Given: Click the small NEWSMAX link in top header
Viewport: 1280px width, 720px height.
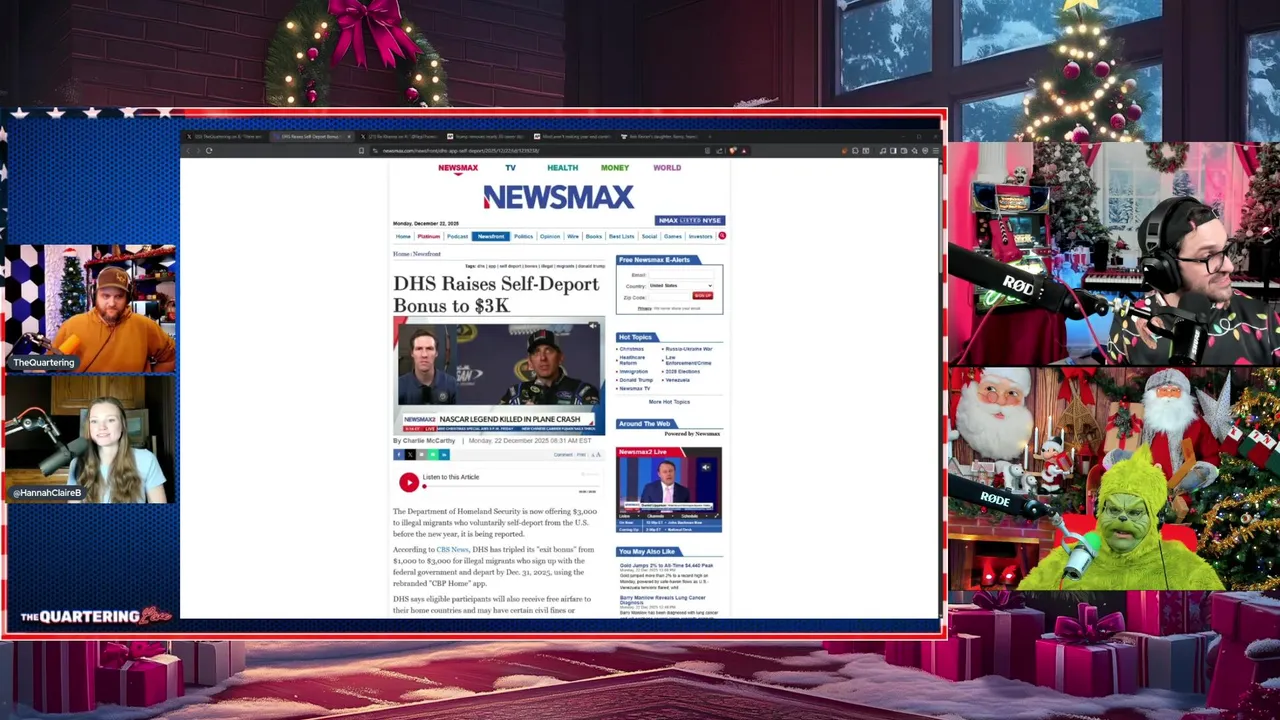Looking at the screenshot, I should 458,168.
